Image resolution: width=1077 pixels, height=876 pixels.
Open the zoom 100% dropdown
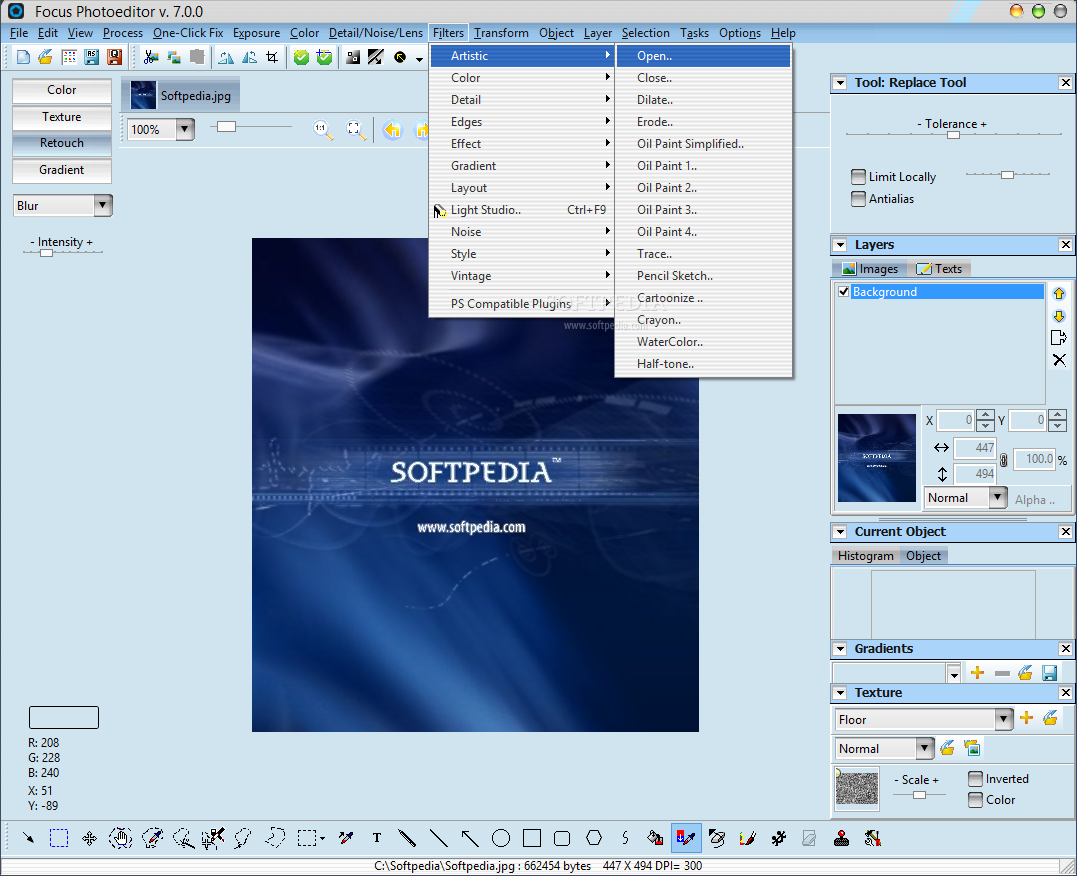[185, 129]
